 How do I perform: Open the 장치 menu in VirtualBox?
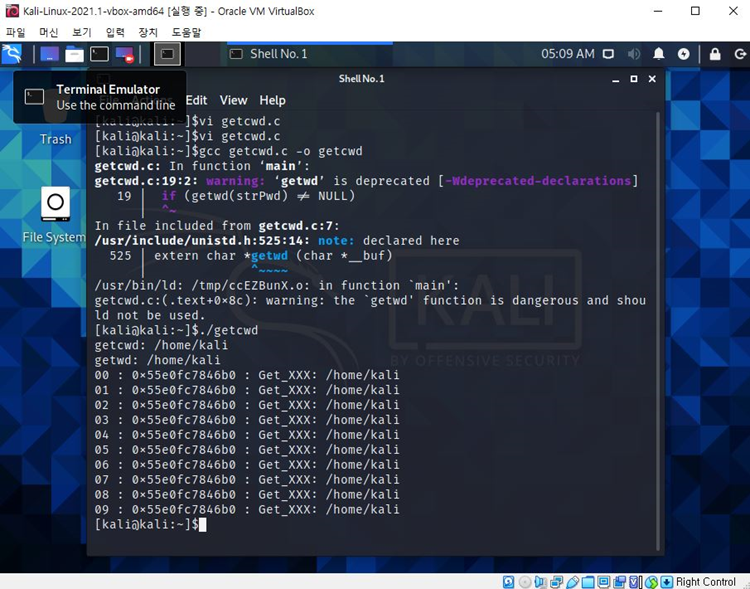148,32
